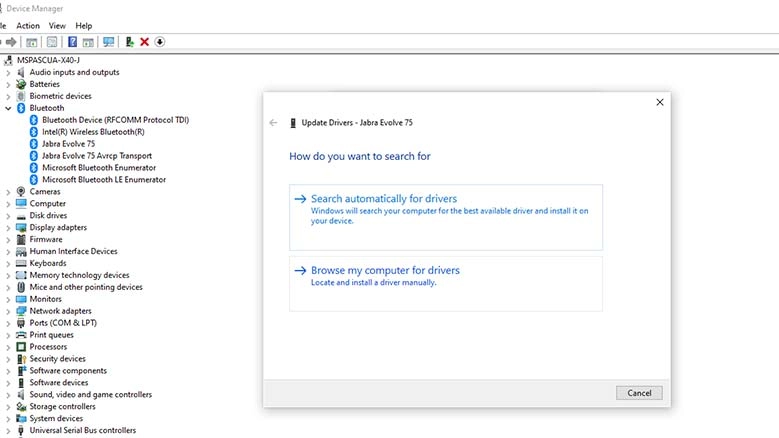Viewport: 779px width, 438px height.
Task: Click the Bluetooth icon beside Microsoft Bluetooth LE Enumerator
Action: click(34, 179)
